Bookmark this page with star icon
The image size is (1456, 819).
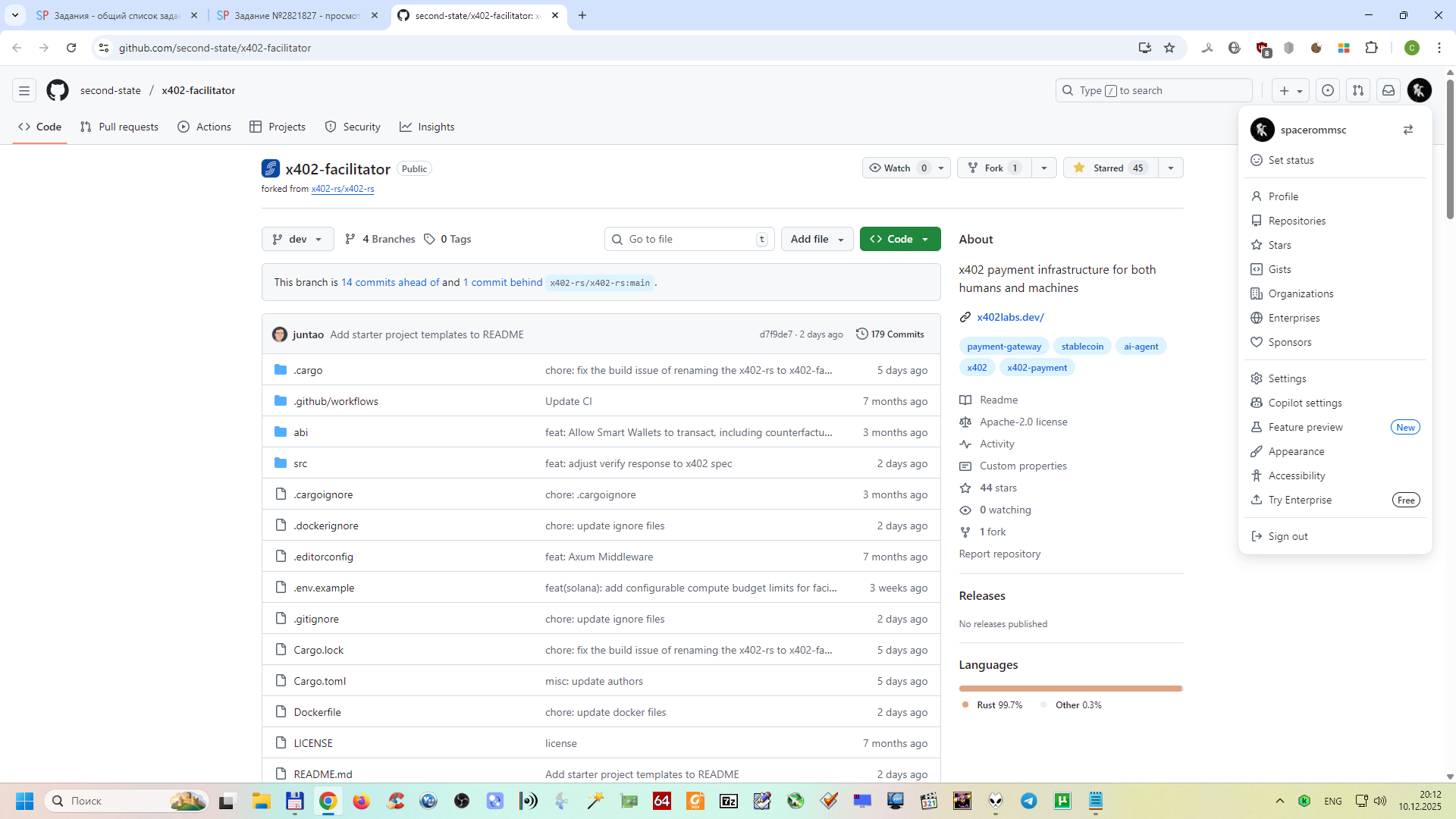click(1169, 48)
